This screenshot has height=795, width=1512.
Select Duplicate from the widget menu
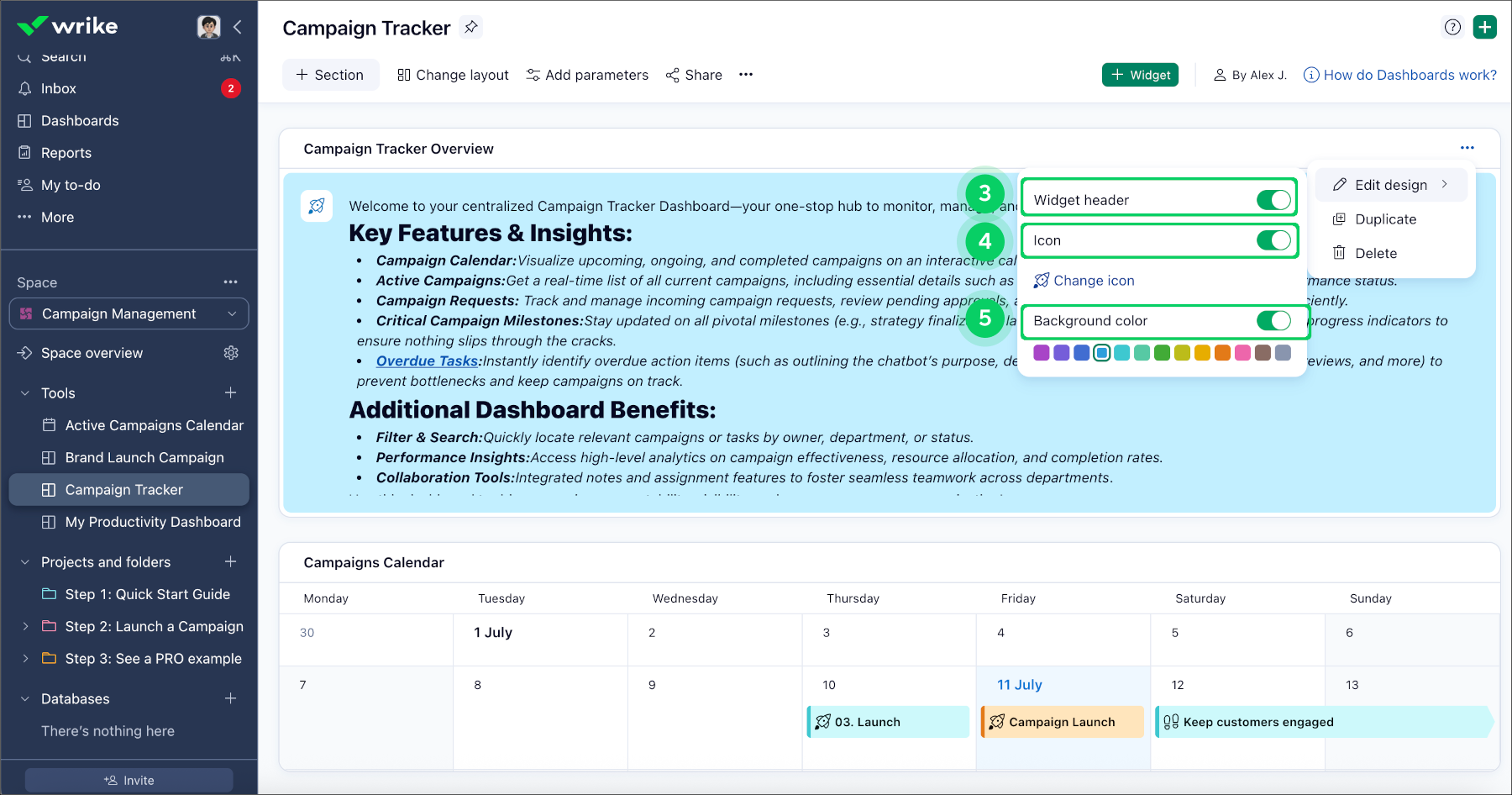pyautogui.click(x=1385, y=219)
